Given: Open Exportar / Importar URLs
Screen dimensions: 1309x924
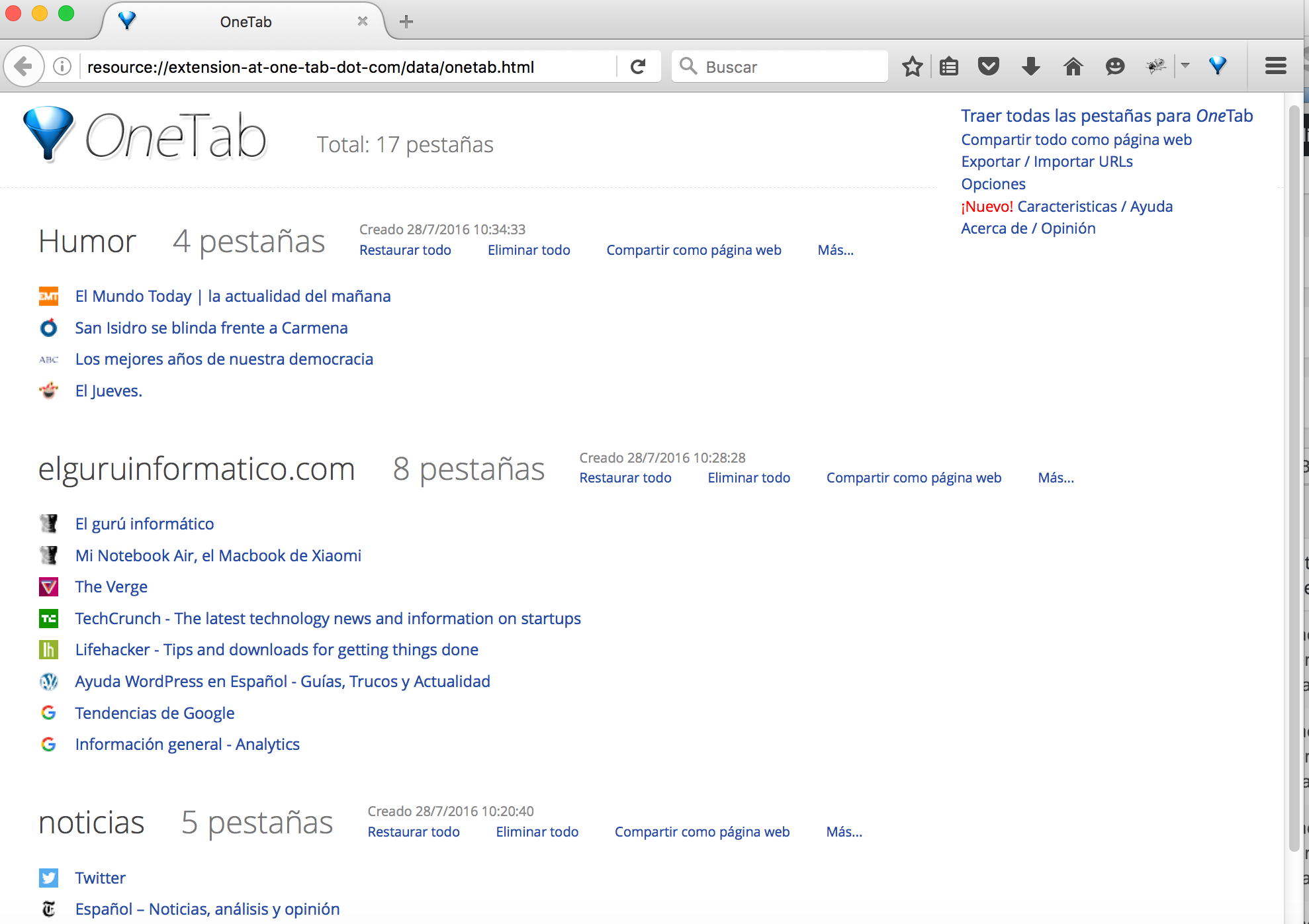Looking at the screenshot, I should click(x=1047, y=162).
